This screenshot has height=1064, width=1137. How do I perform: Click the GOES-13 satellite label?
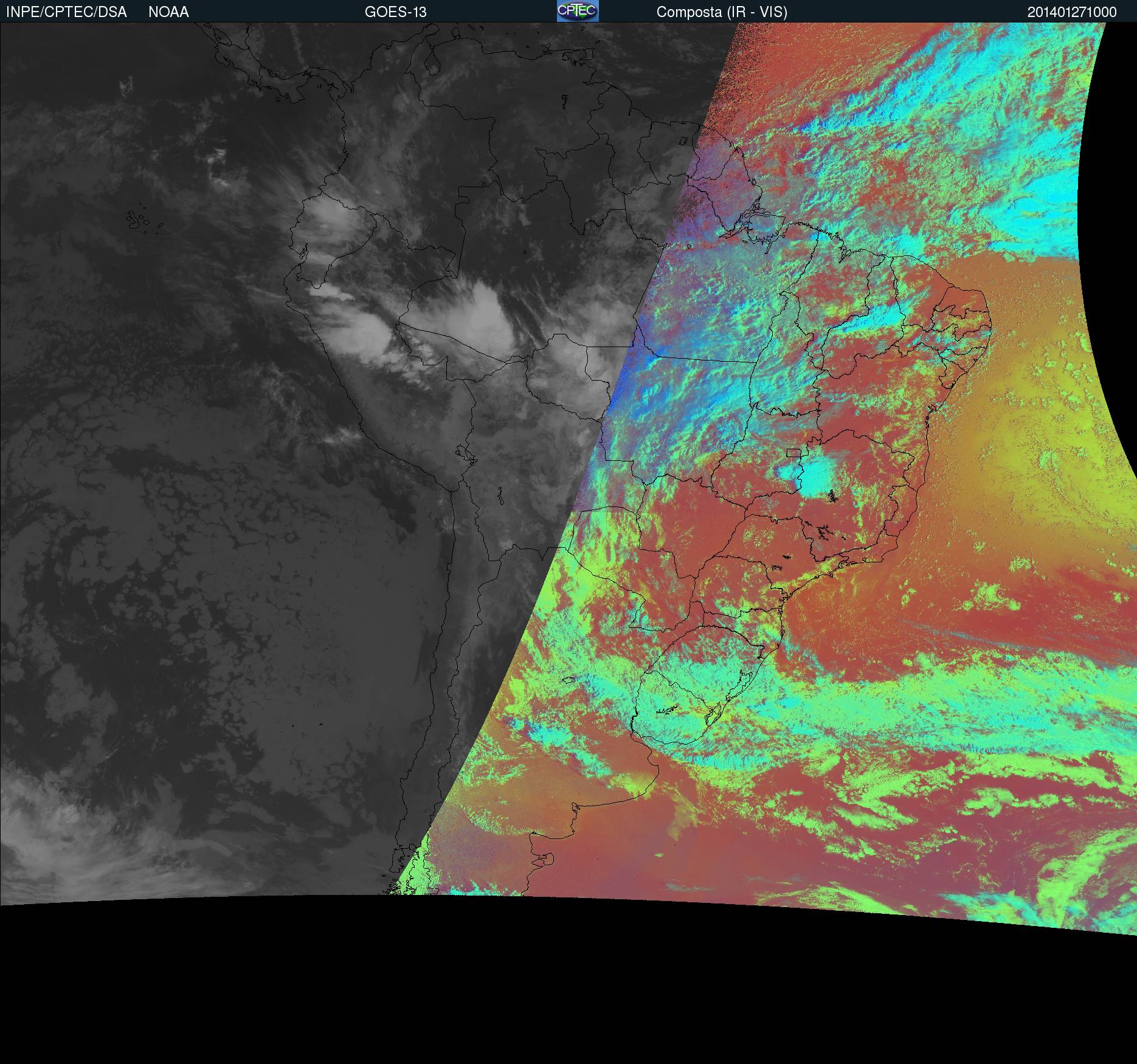tap(396, 12)
